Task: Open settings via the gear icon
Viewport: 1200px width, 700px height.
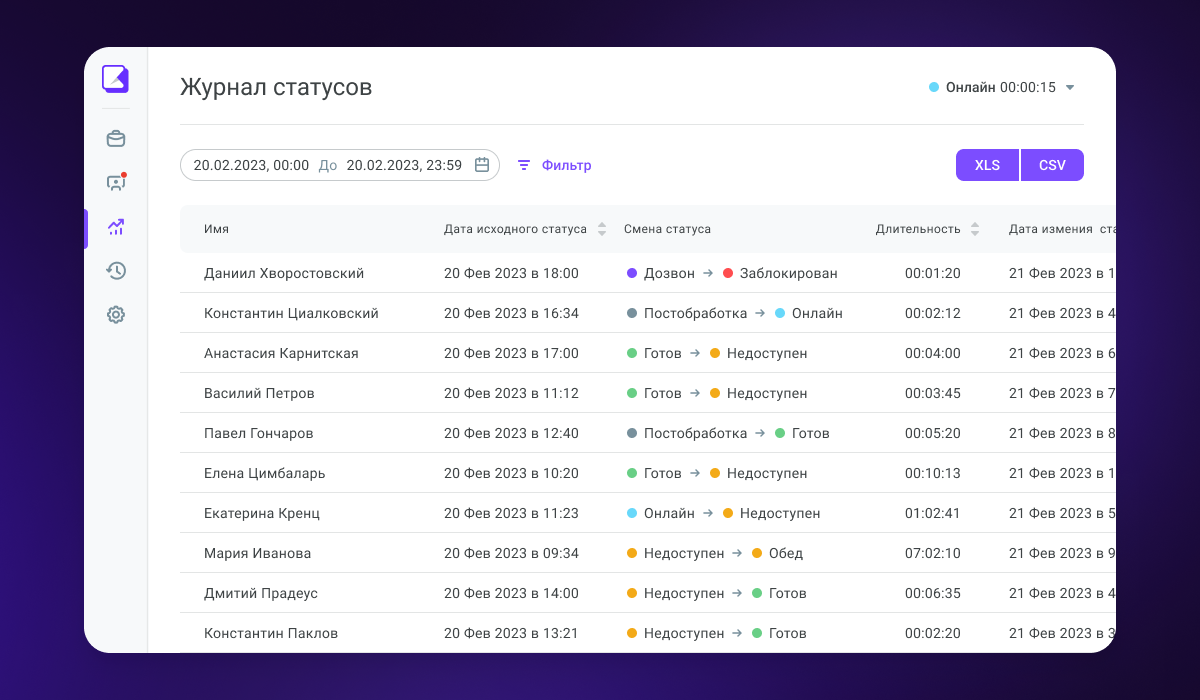Action: click(x=116, y=315)
